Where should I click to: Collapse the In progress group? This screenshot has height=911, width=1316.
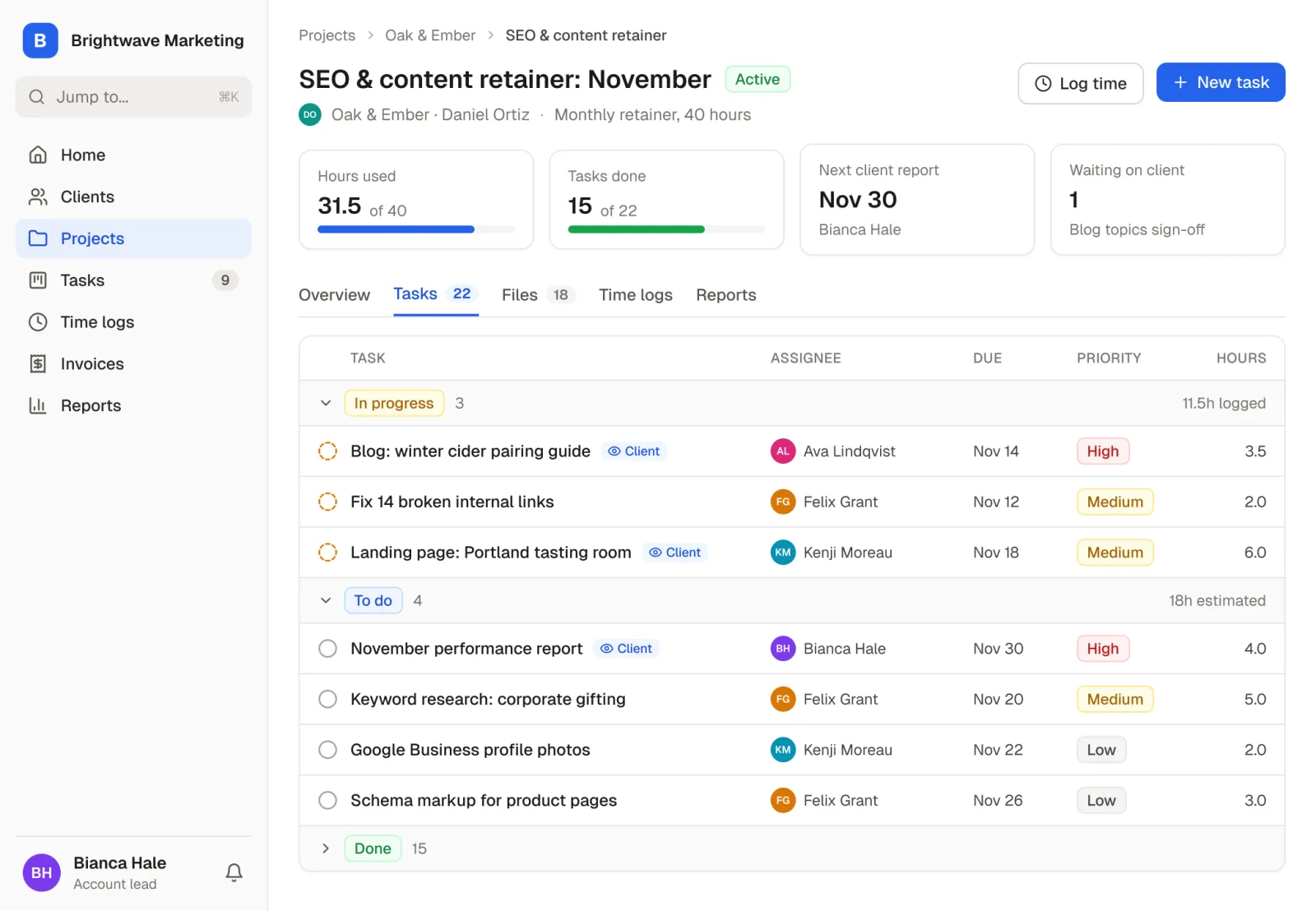coord(326,403)
